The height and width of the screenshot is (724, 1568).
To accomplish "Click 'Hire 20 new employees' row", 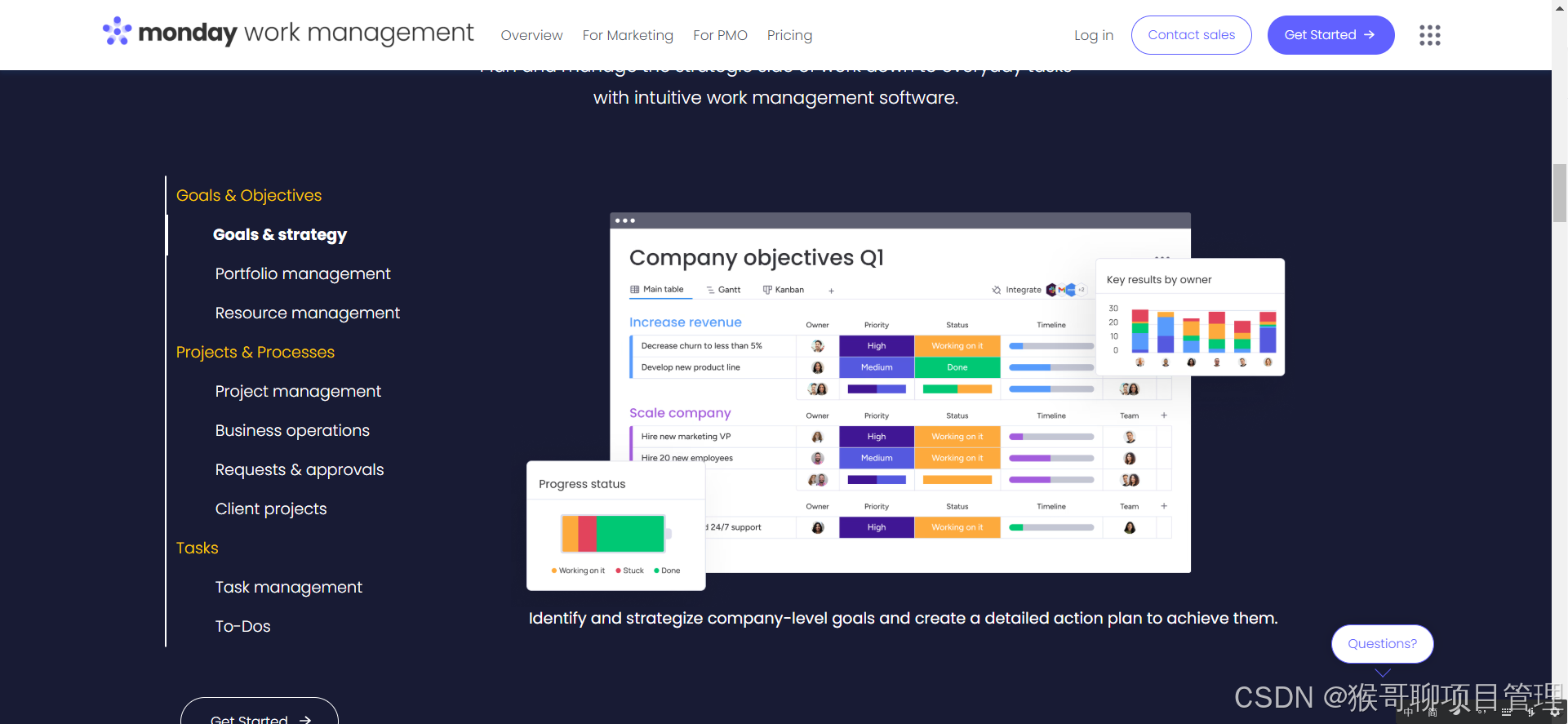I will pyautogui.click(x=686, y=458).
